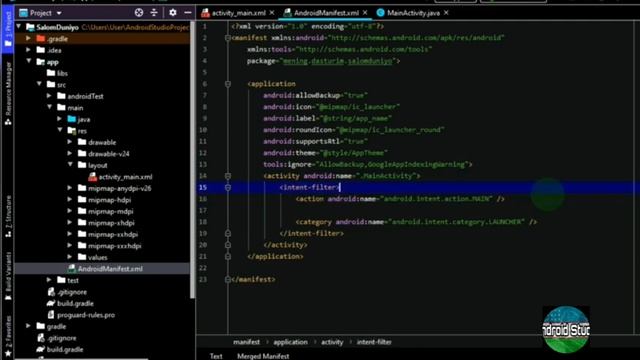This screenshot has width=640, height=360.
Task: Click fold marker at closing intent-filter line 19
Action: pos(228,233)
